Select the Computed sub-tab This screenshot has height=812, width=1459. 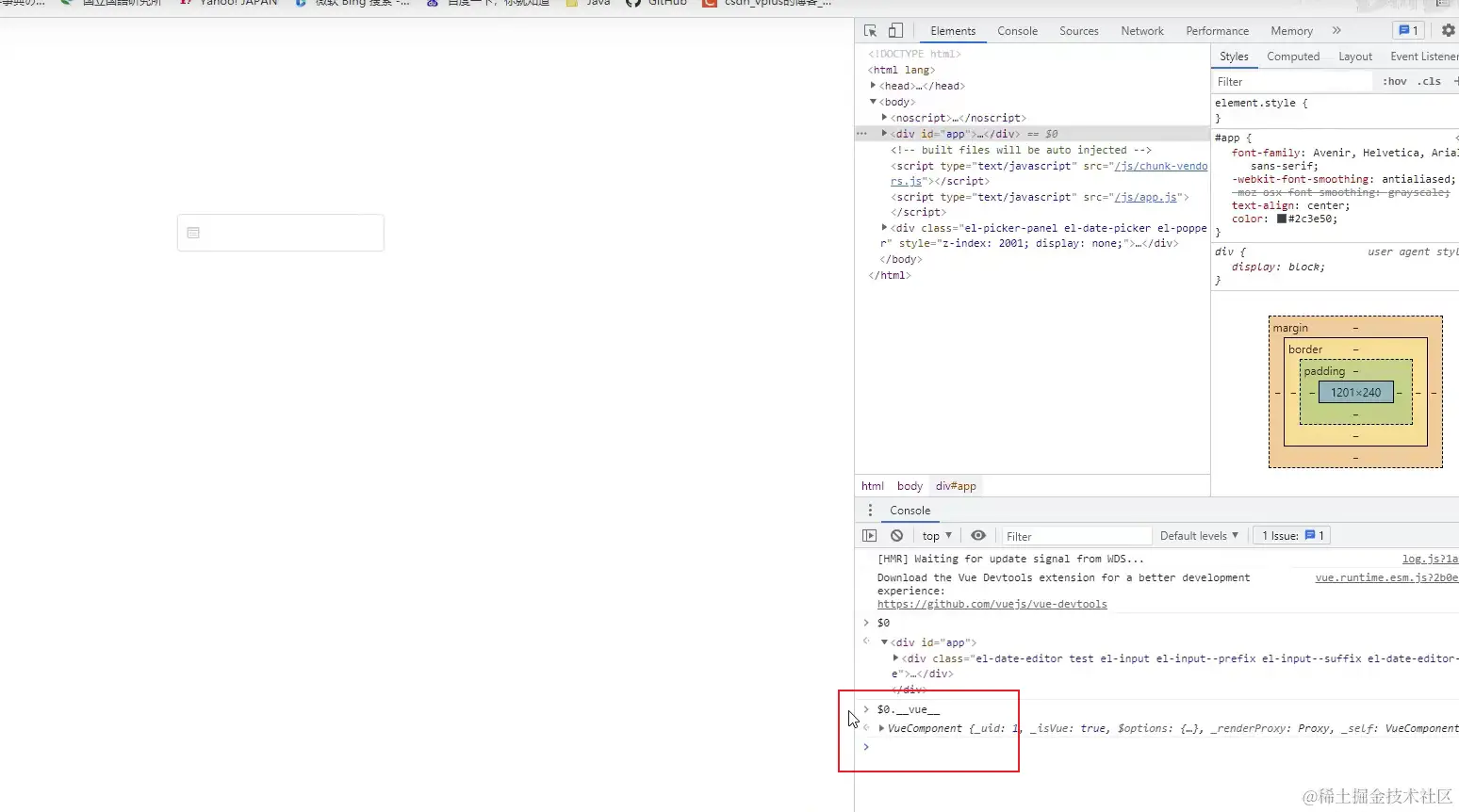[1293, 57]
